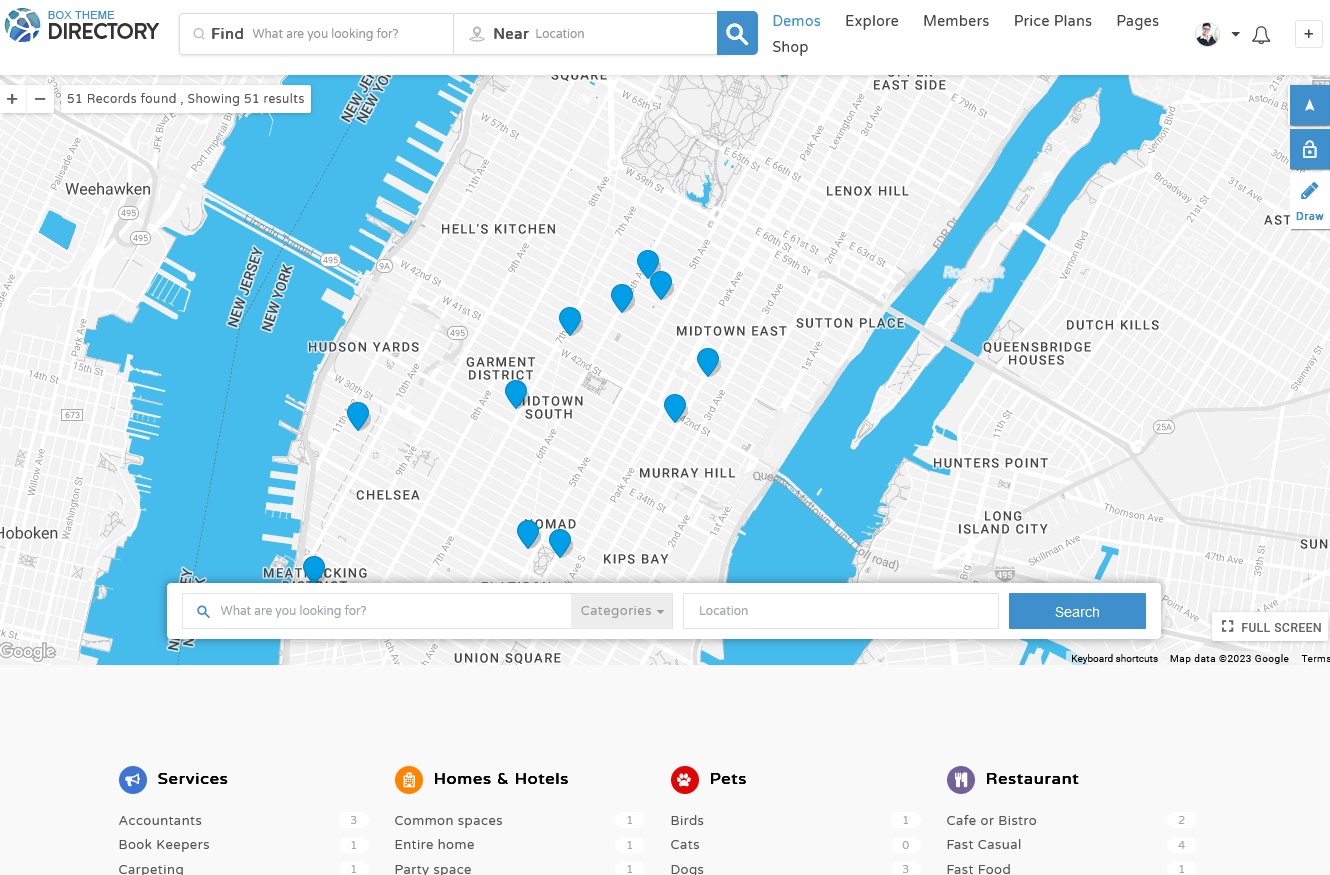Zoom out the map with minus button
The width and height of the screenshot is (1330, 875).
click(x=40, y=99)
